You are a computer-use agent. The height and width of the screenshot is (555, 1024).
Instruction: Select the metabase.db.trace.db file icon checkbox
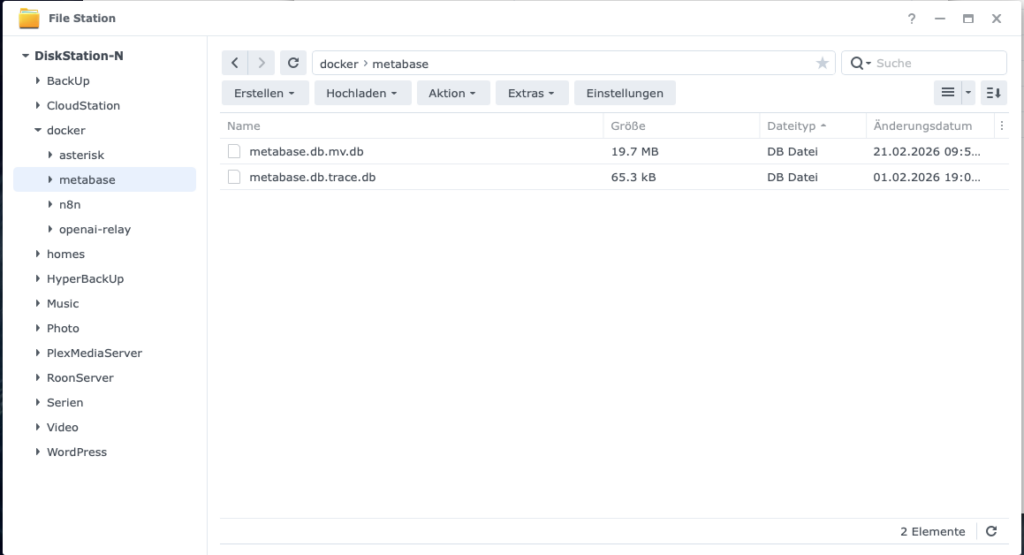click(x=234, y=177)
